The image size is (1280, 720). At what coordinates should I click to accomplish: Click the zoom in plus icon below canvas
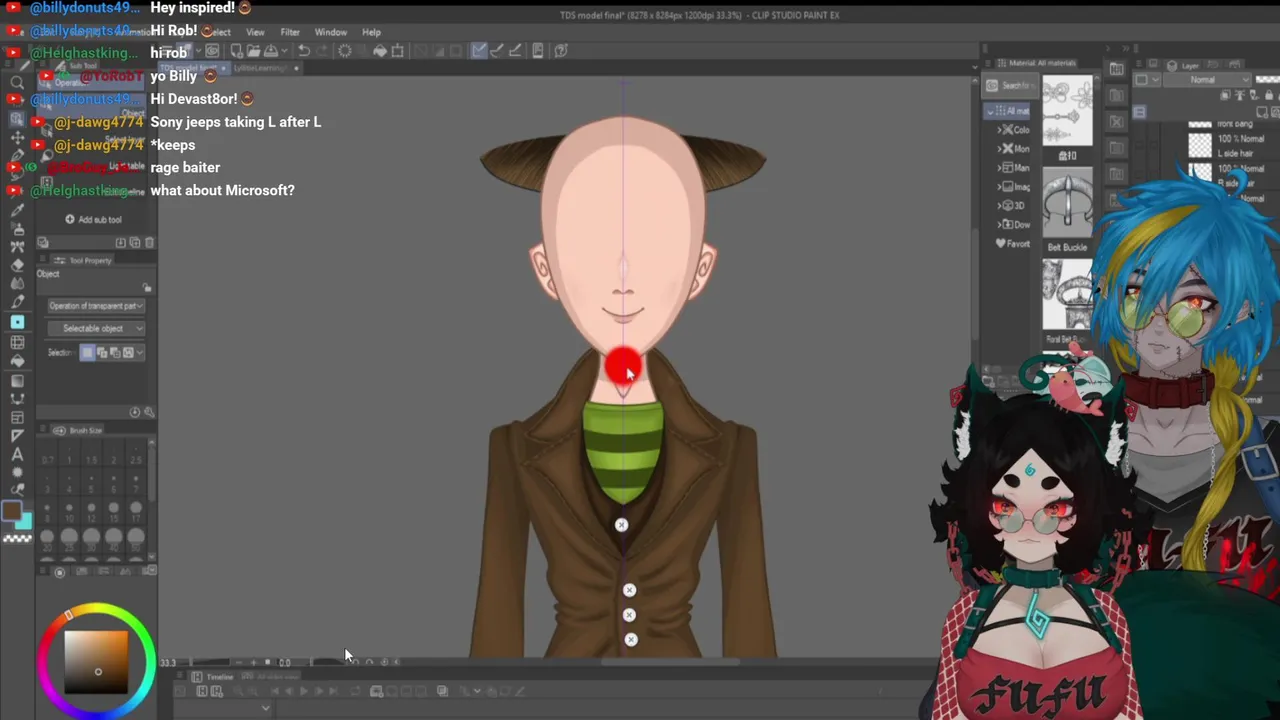(x=253, y=662)
